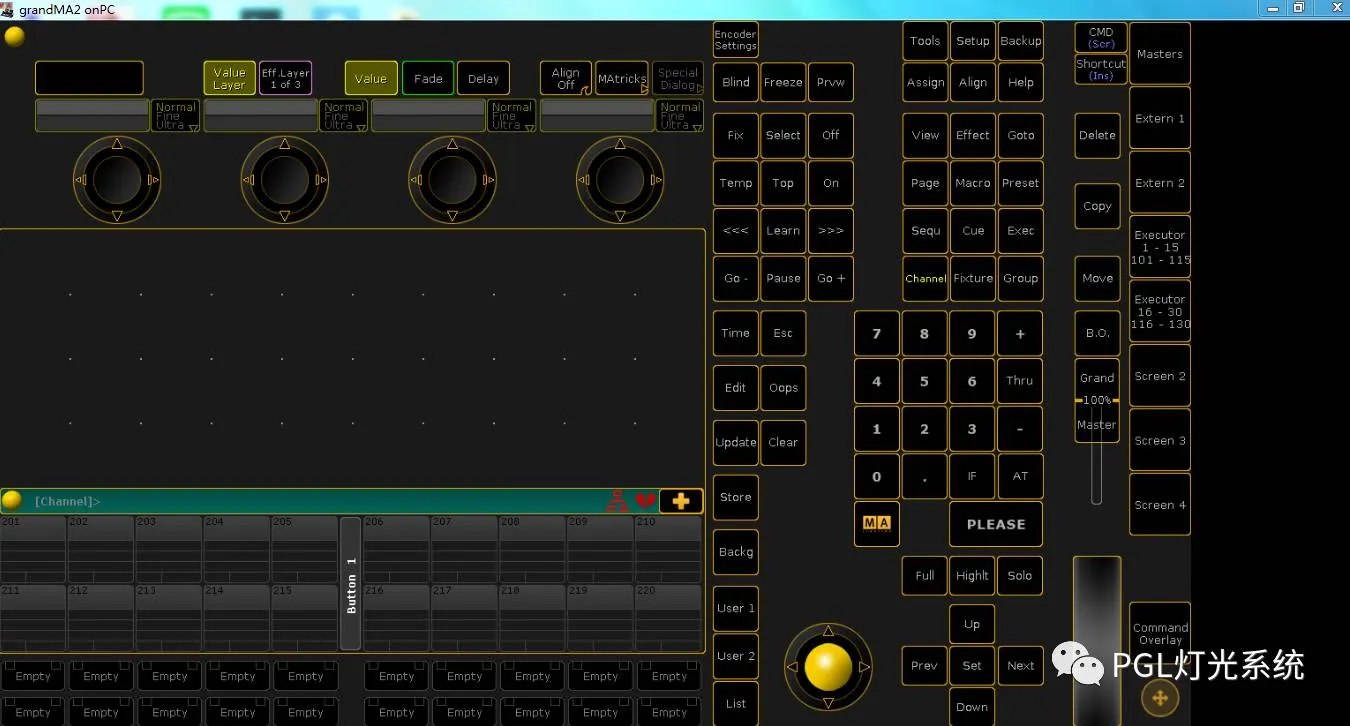
Task: Open resolution dropdown of the rightmost encoder
Action: [680, 116]
